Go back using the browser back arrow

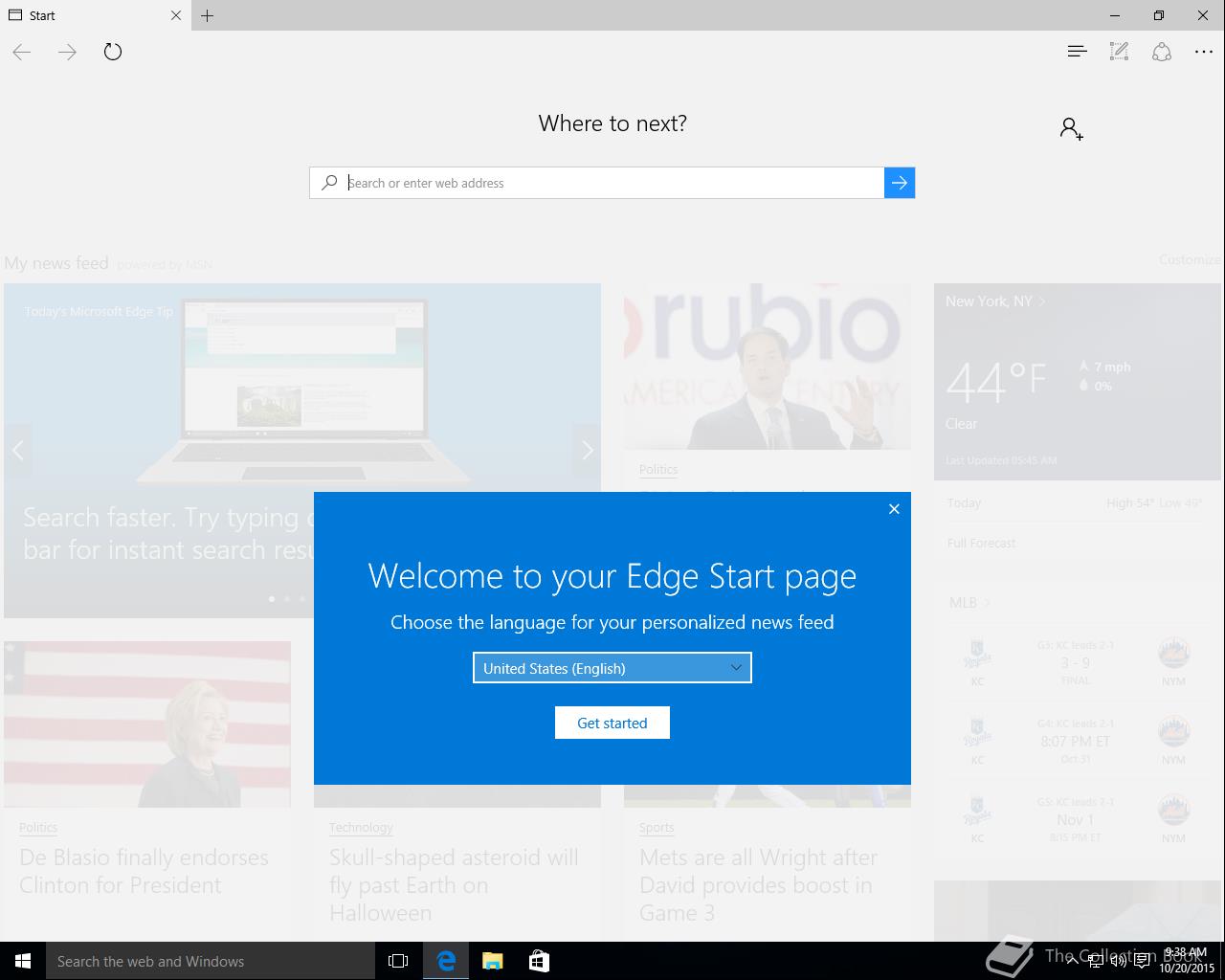[22, 52]
